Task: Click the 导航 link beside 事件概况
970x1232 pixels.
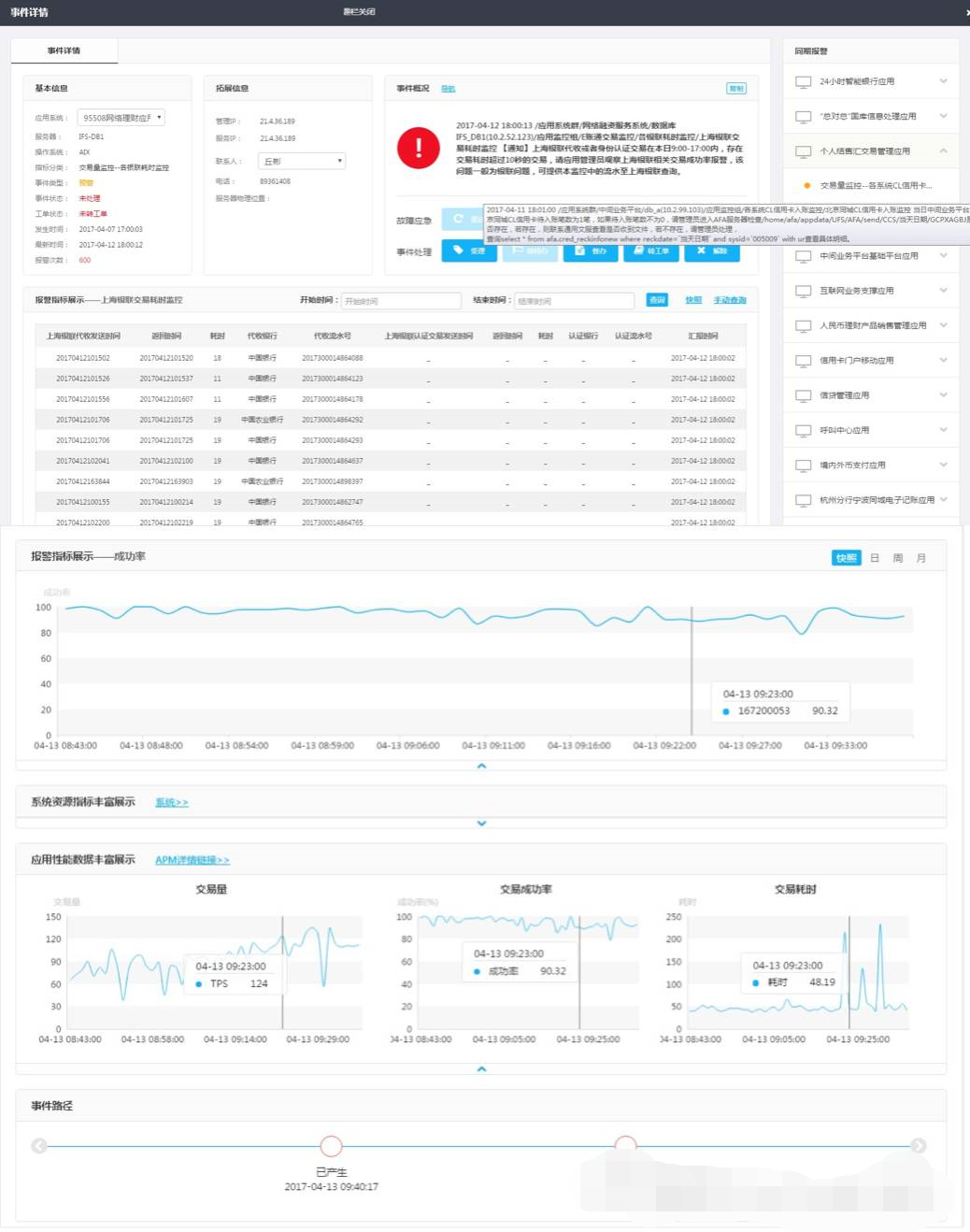Action: point(449,89)
